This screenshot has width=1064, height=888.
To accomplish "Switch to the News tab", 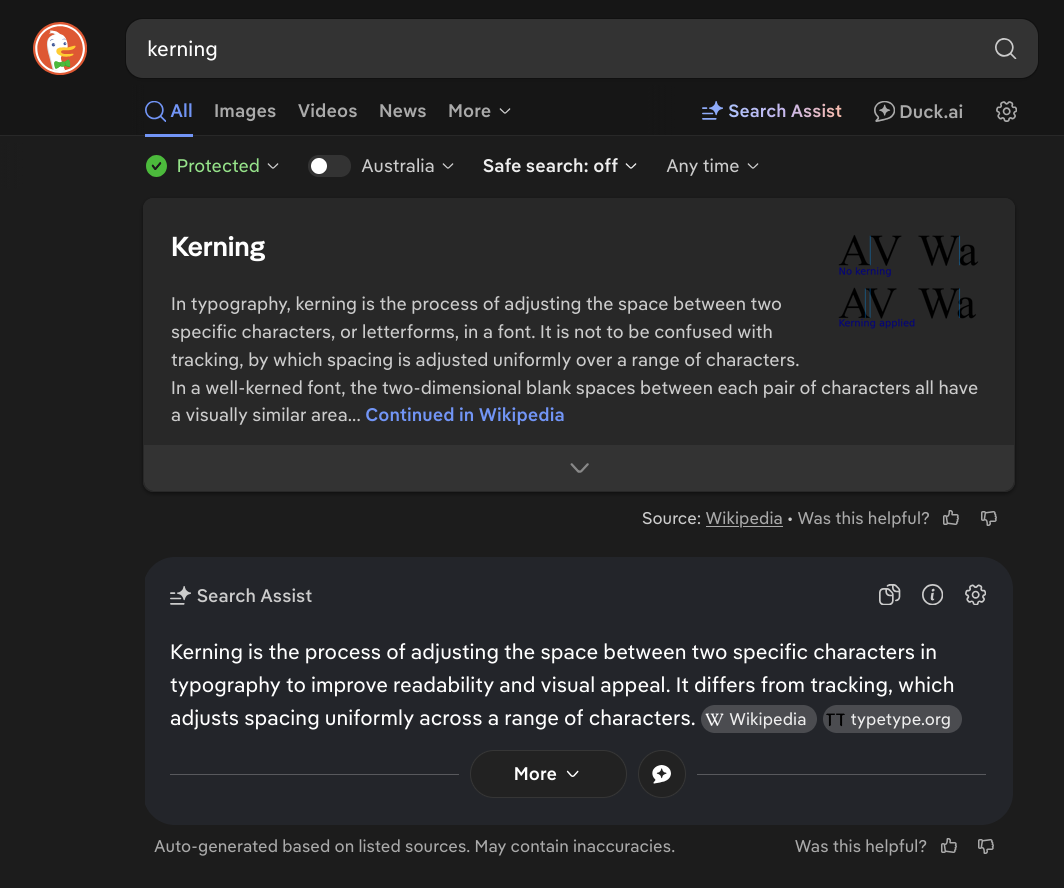I will coord(402,111).
